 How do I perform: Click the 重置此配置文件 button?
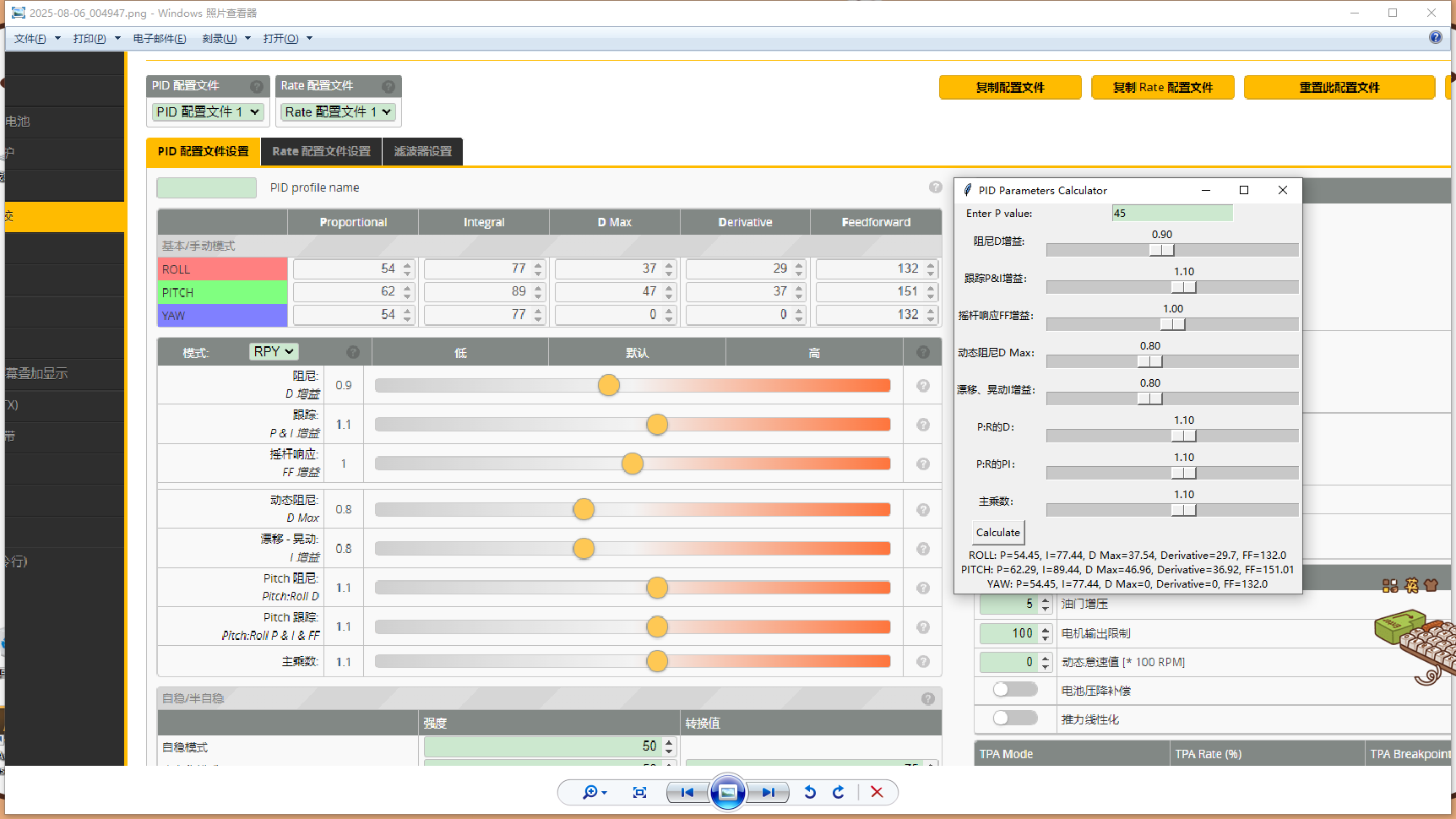point(1339,88)
